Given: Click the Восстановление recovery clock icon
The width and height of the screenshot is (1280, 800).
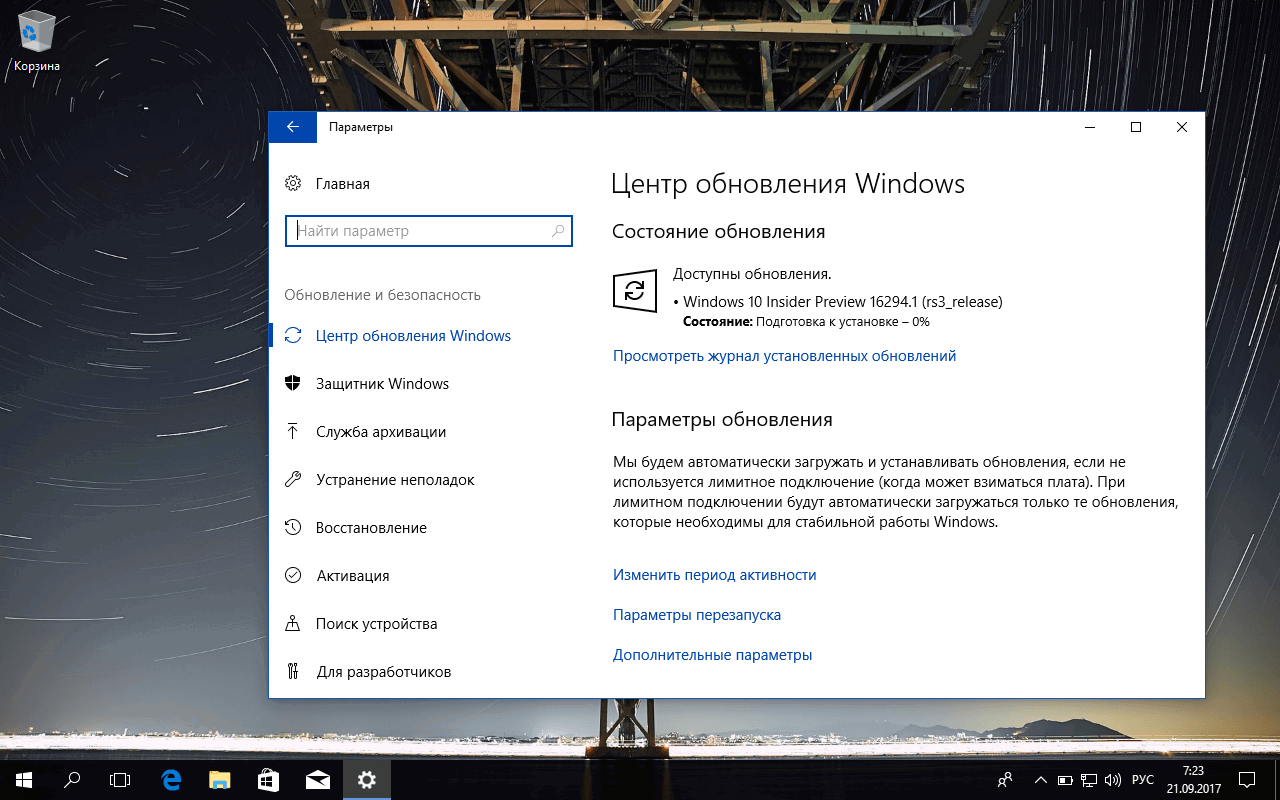Looking at the screenshot, I should (292, 527).
